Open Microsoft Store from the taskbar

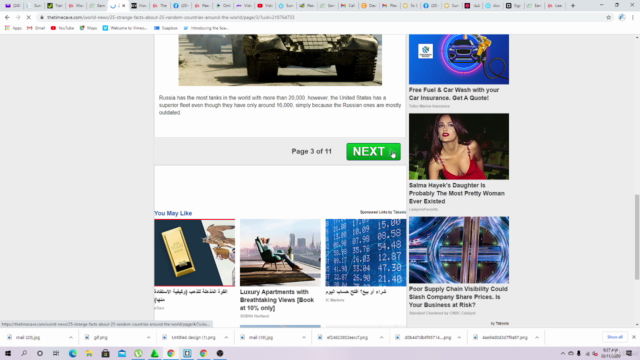coord(105,353)
